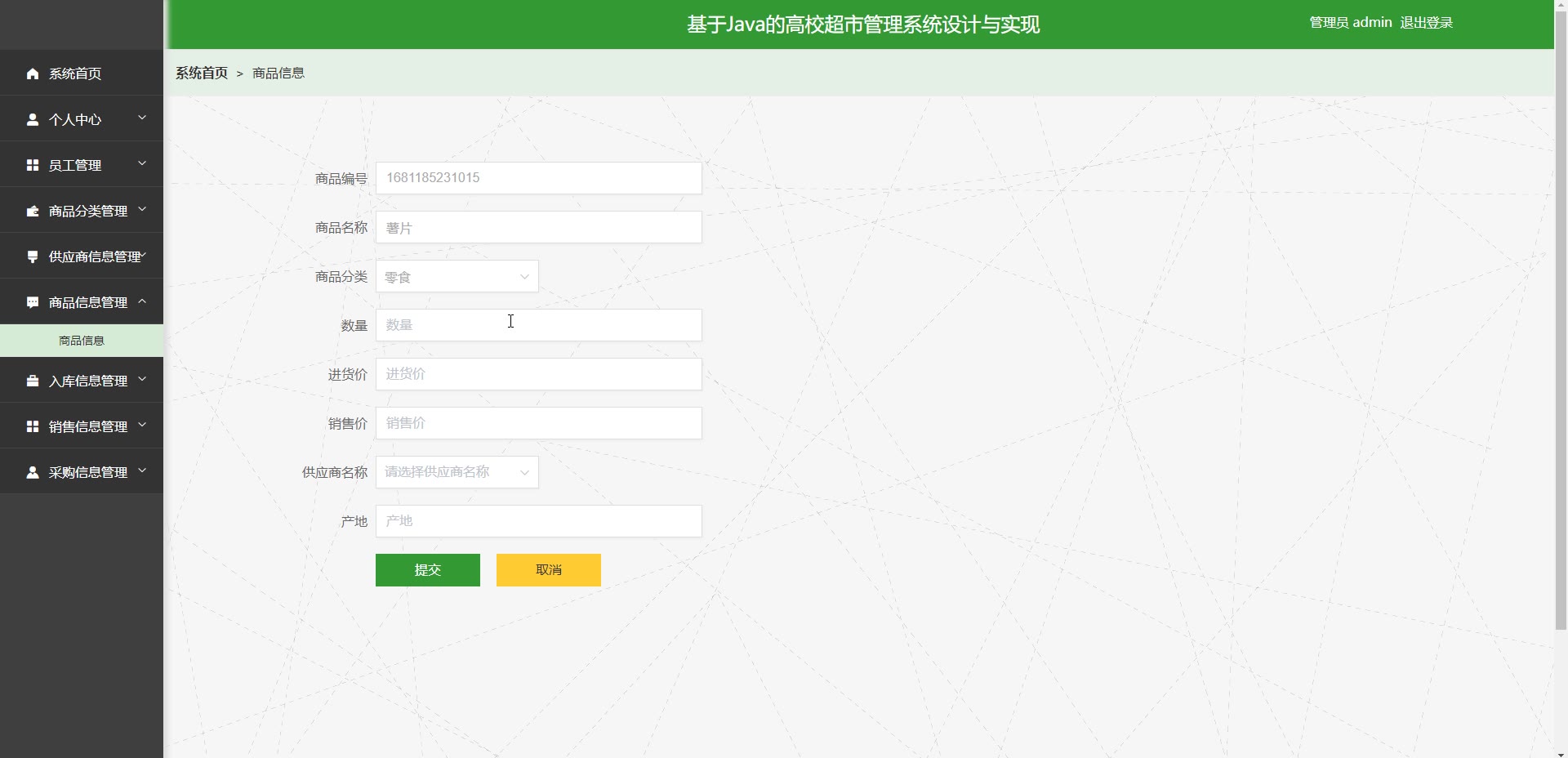Screen dimensions: 1568x758
Task: Click the icon beside 商品分类管理
Action: pos(33,211)
